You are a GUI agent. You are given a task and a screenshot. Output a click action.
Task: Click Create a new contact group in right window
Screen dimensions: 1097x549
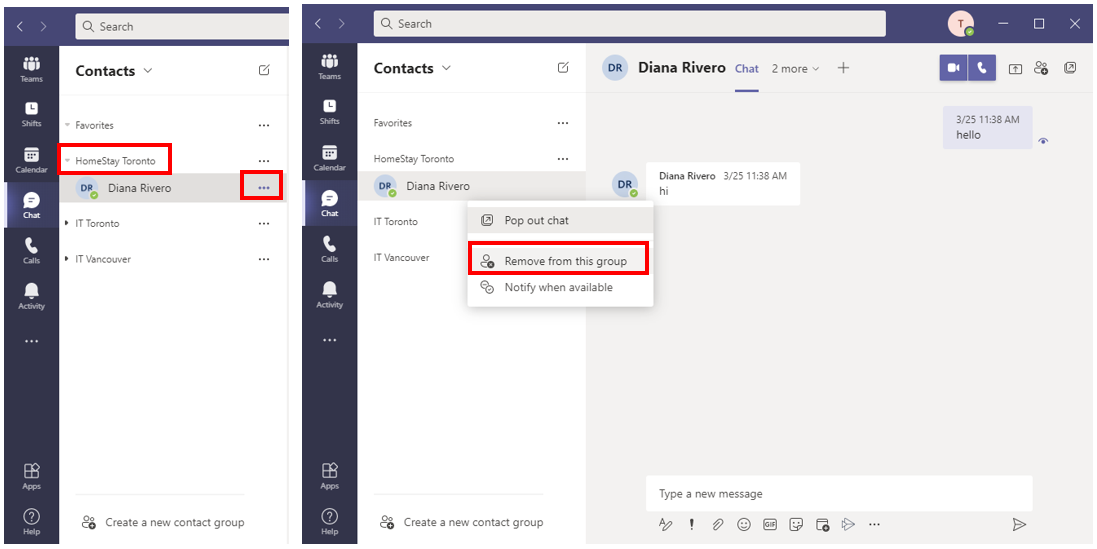point(462,522)
